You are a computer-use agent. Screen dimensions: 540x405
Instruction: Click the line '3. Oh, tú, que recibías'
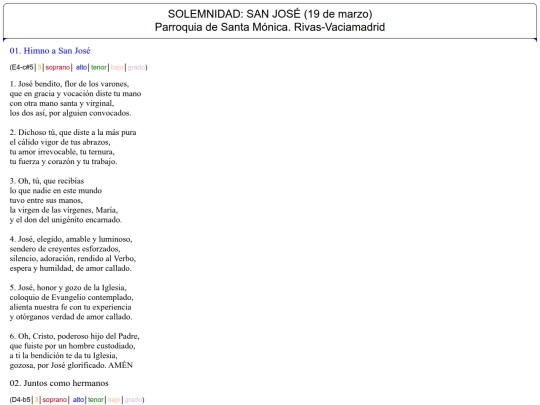point(47,181)
